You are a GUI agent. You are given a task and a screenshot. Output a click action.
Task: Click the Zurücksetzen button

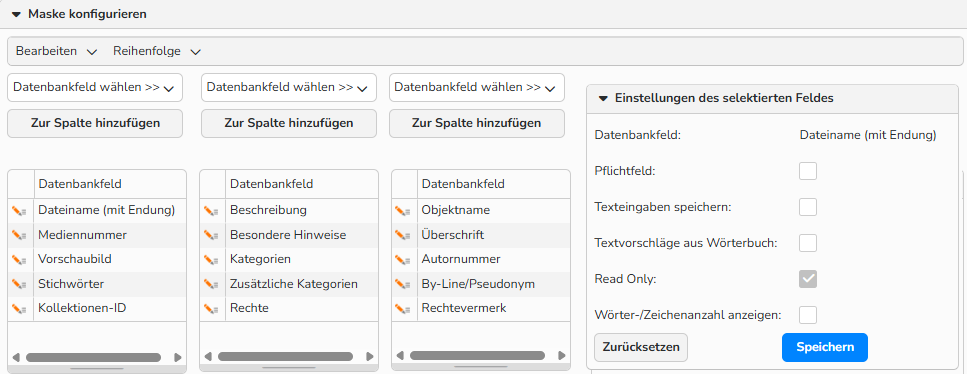point(641,347)
